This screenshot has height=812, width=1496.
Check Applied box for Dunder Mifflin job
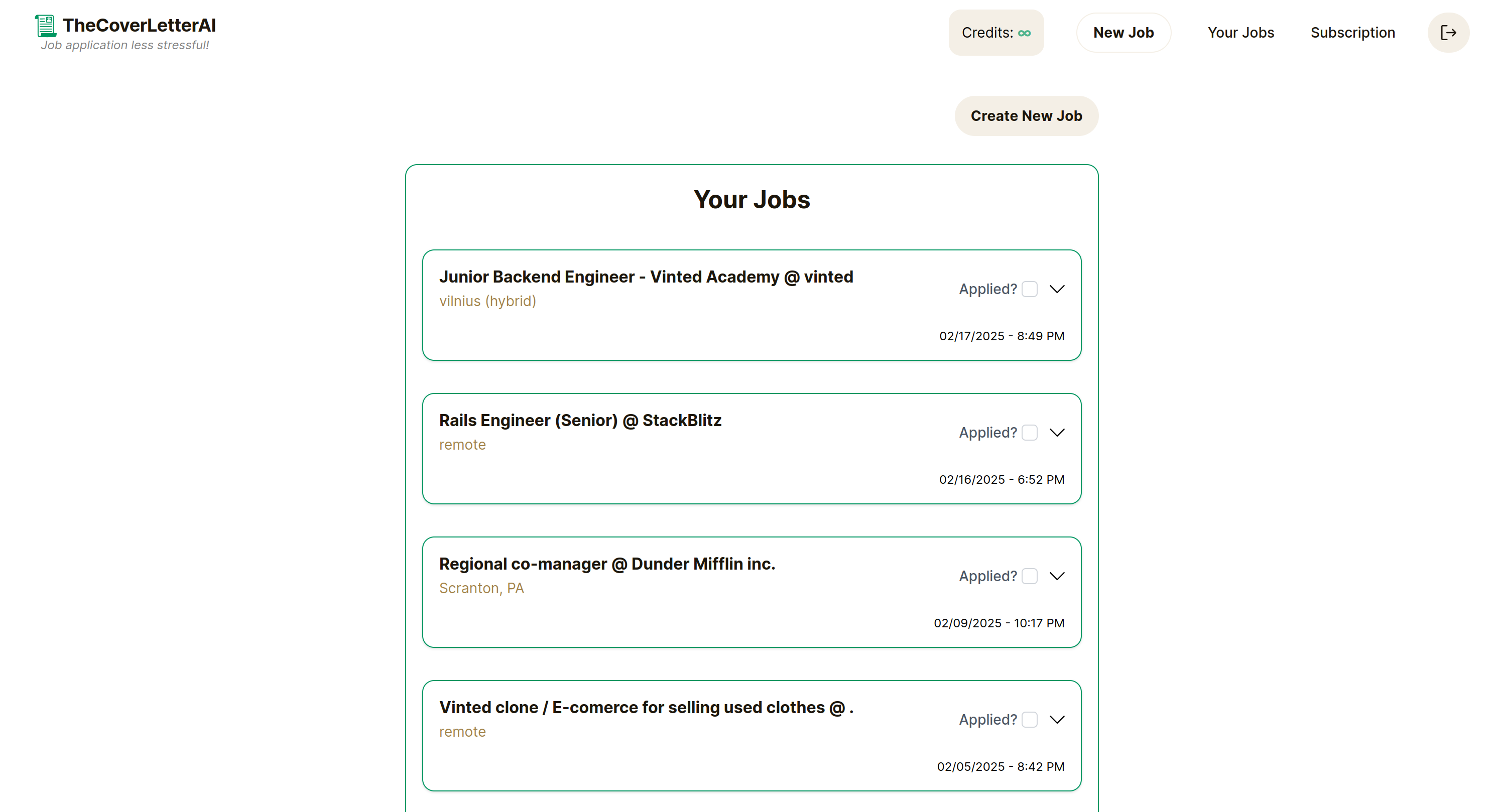pyautogui.click(x=1030, y=576)
